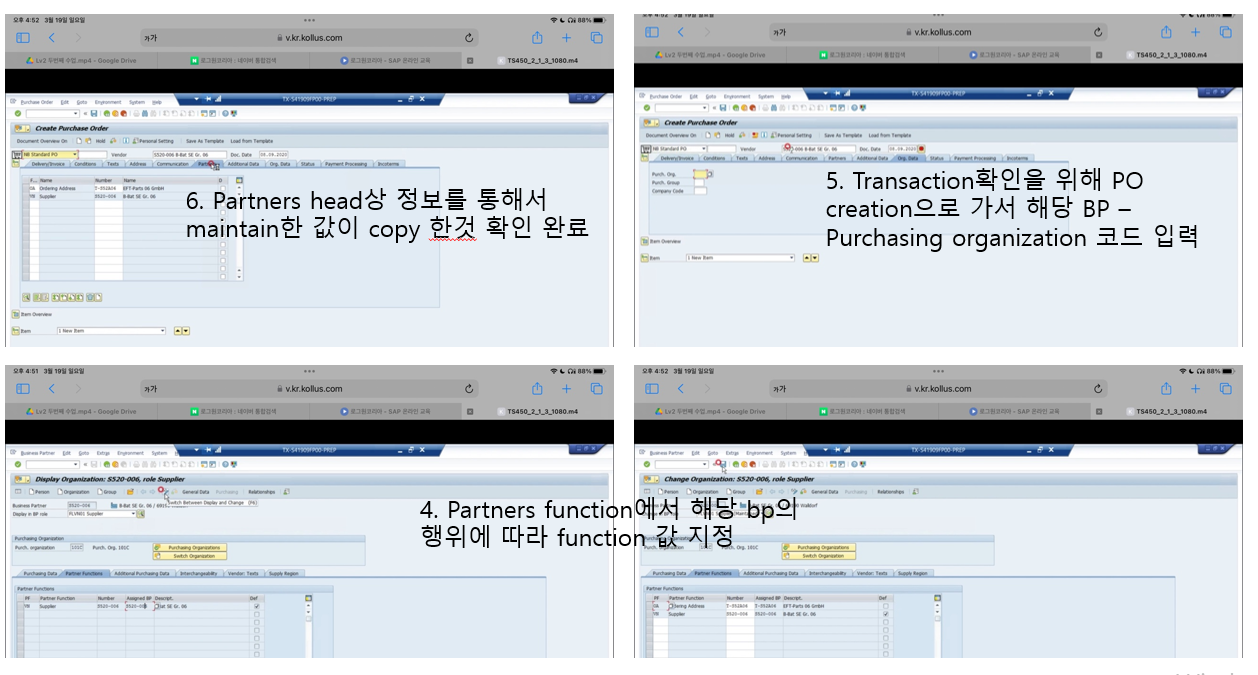Open 1 New Item dropdown in step 6 window

[164, 330]
